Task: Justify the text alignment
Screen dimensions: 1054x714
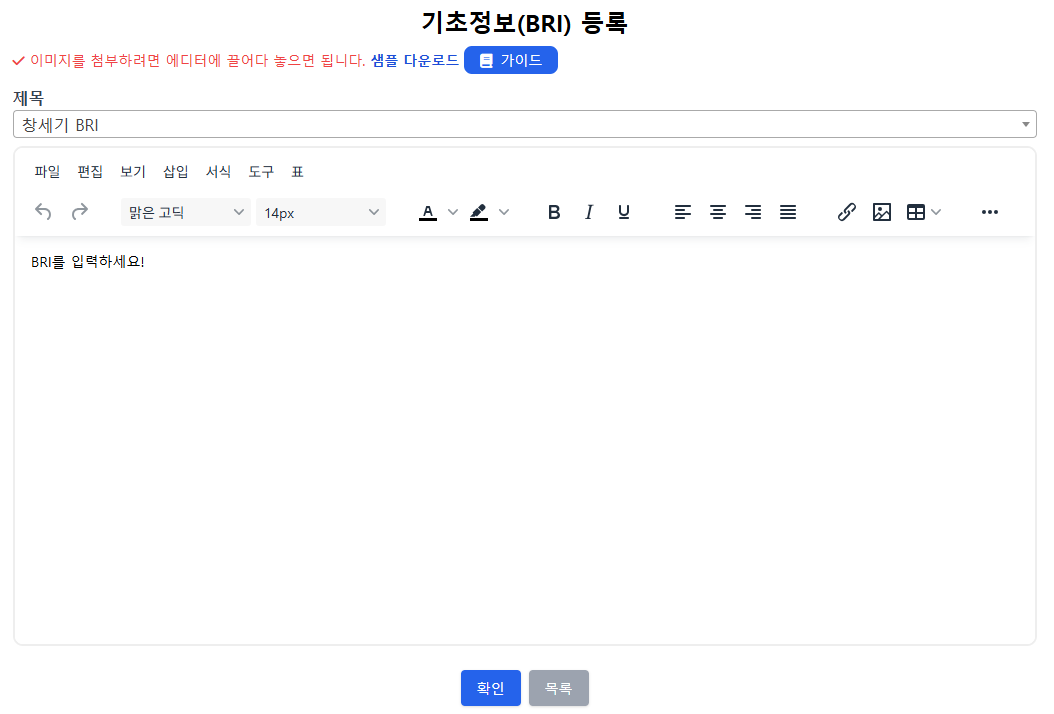Action: click(x=788, y=212)
